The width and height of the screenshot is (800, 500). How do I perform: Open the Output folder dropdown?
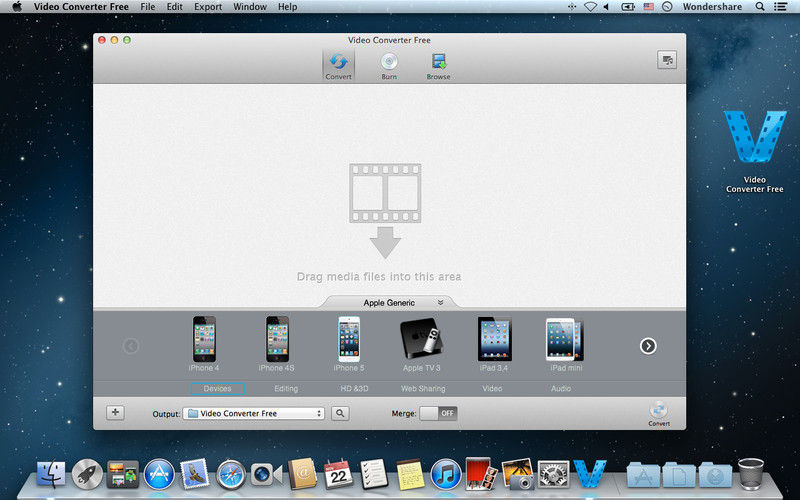(254, 413)
